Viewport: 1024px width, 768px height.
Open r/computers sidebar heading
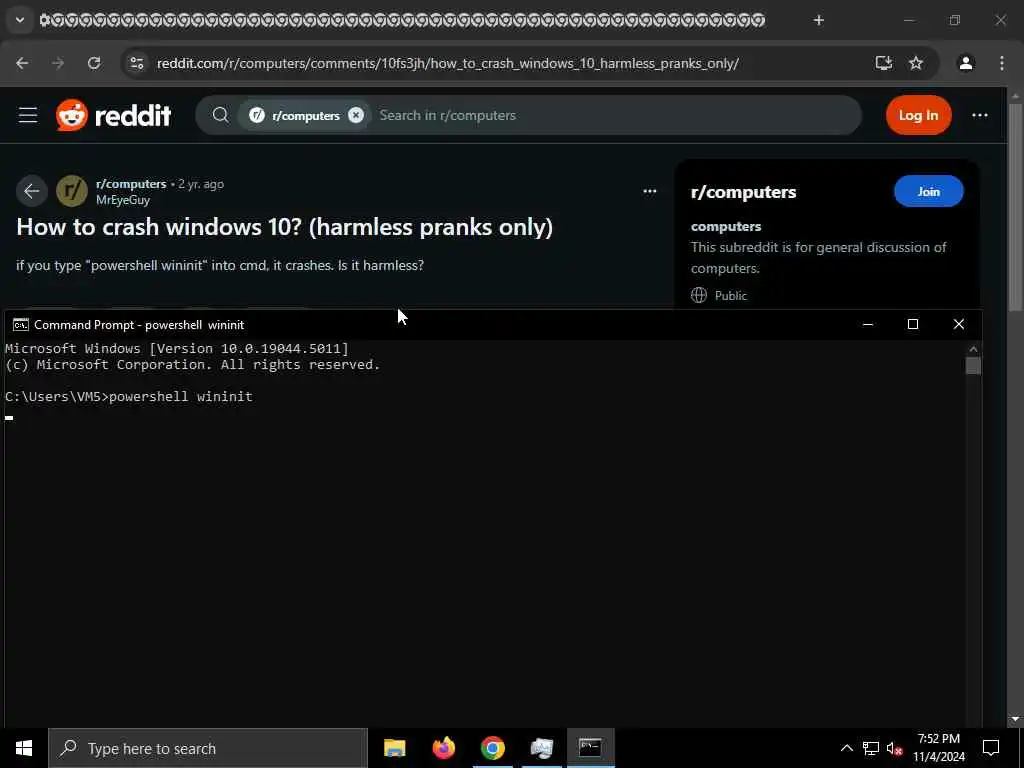743,192
